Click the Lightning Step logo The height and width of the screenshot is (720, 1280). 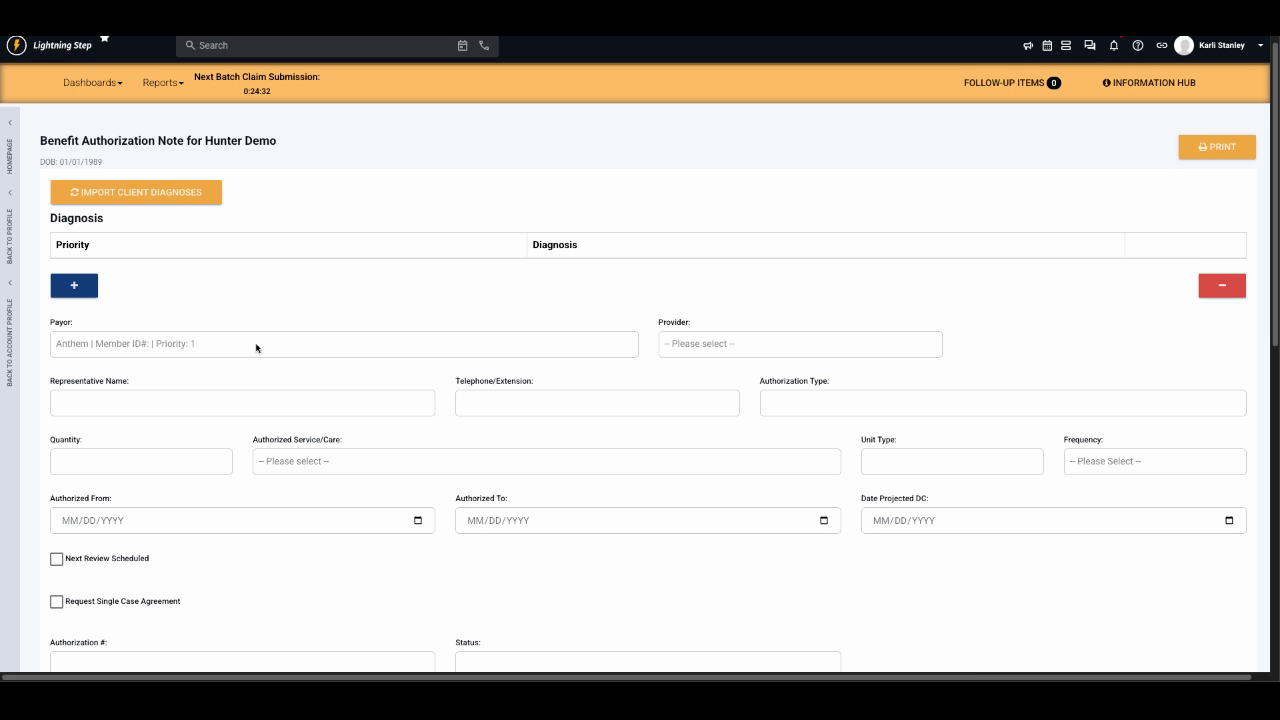pyautogui.click(x=18, y=44)
